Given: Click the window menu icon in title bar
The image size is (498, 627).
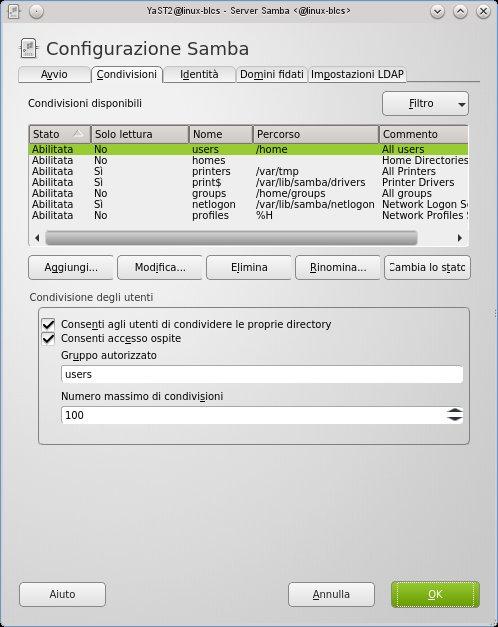Looking at the screenshot, I should tap(14, 11).
